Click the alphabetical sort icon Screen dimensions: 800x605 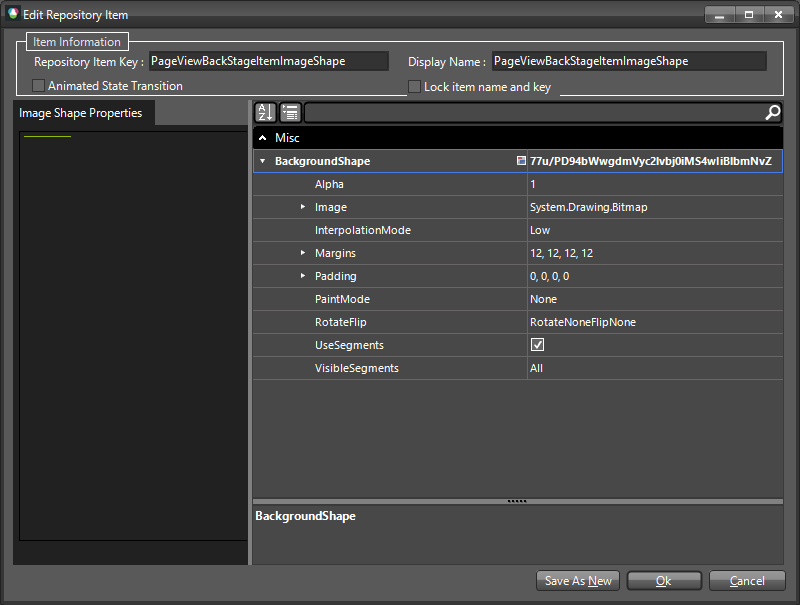(266, 112)
